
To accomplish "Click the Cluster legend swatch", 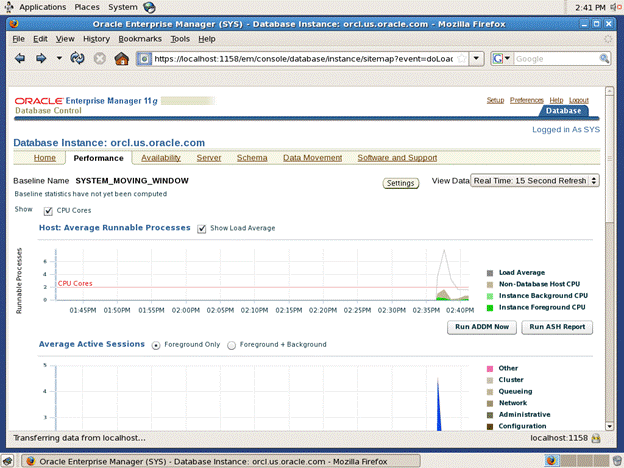I will tap(490, 380).
